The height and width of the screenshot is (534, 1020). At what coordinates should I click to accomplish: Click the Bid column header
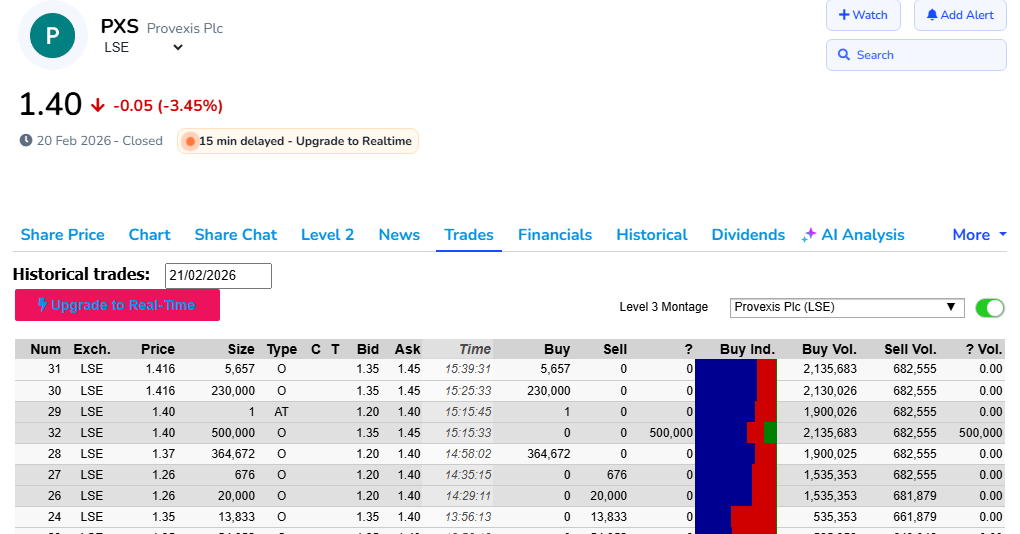368,349
